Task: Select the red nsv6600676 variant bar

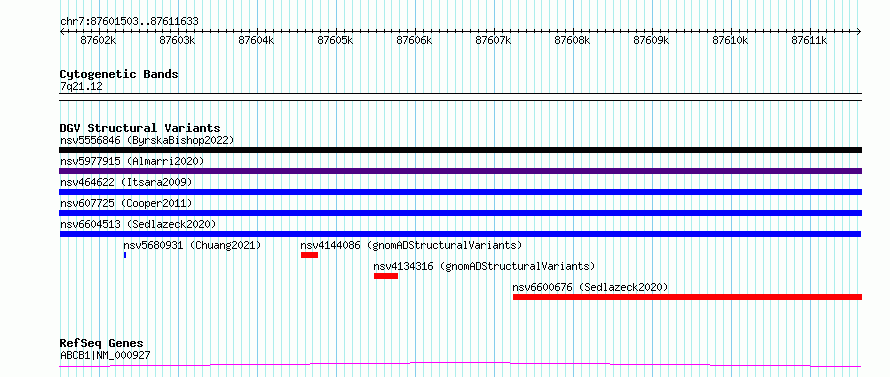Action: (687, 297)
